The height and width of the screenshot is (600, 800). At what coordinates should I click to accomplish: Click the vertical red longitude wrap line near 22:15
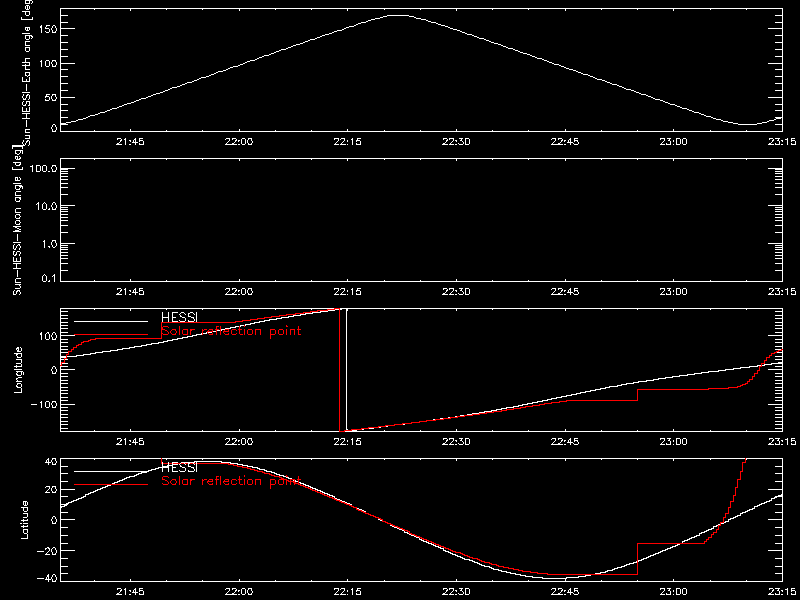(340, 370)
